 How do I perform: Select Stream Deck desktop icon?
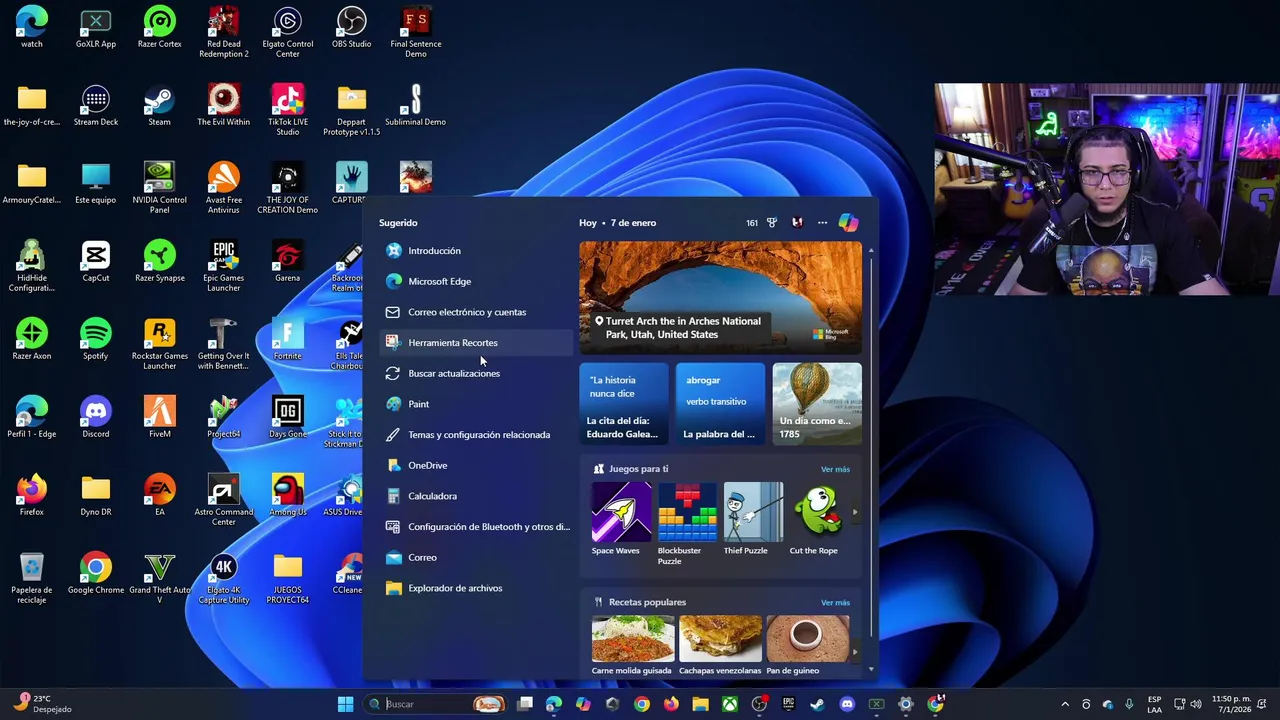coord(95,106)
